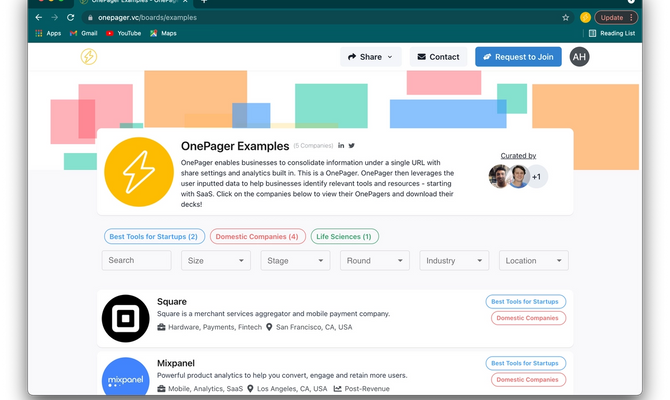Open the board's Twitter icon
This screenshot has height=400, width=670.
351,146
